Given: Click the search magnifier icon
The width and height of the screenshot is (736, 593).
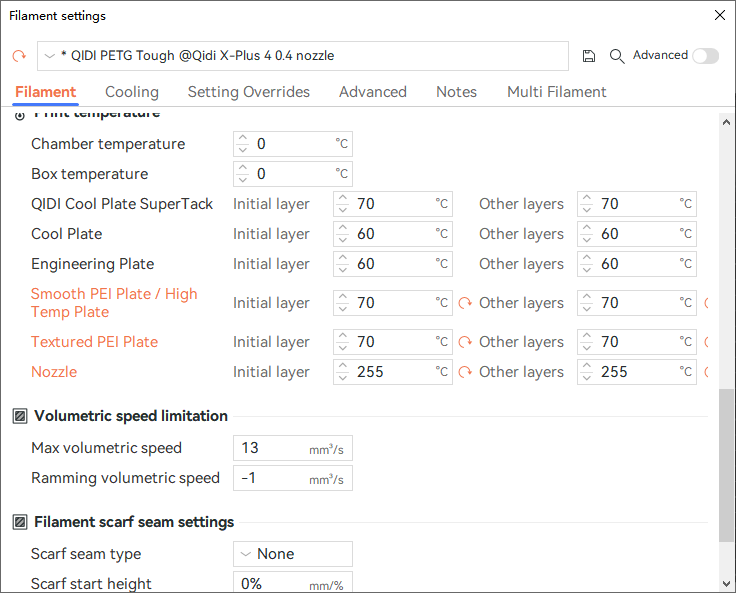Looking at the screenshot, I should [x=617, y=56].
